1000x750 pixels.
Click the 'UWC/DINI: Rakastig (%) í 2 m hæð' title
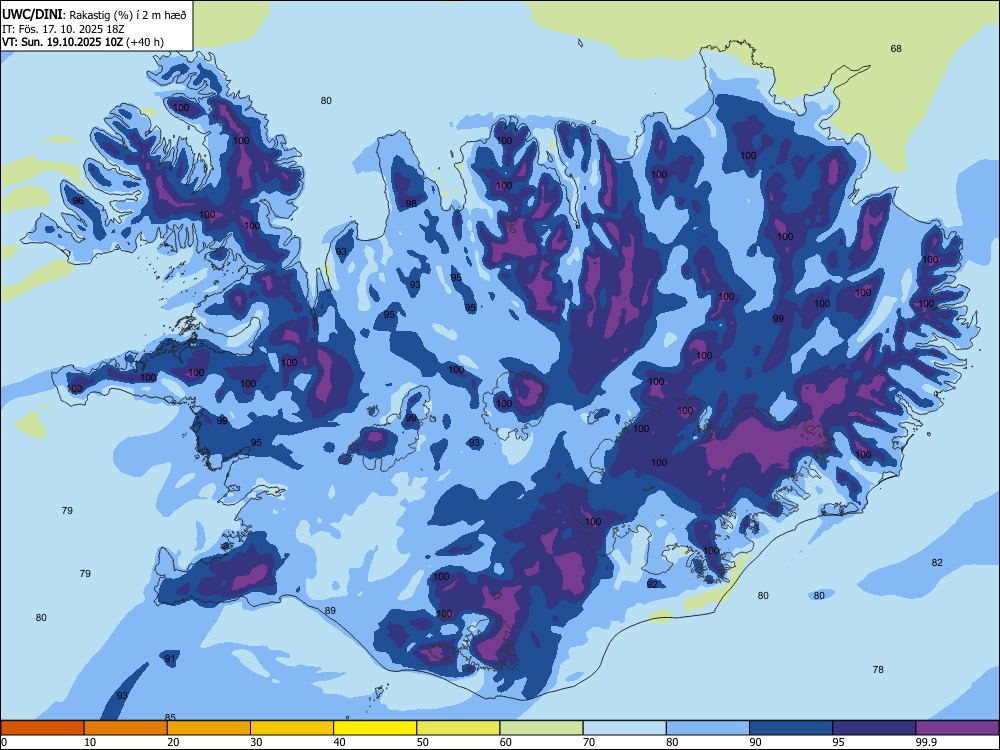(94, 14)
